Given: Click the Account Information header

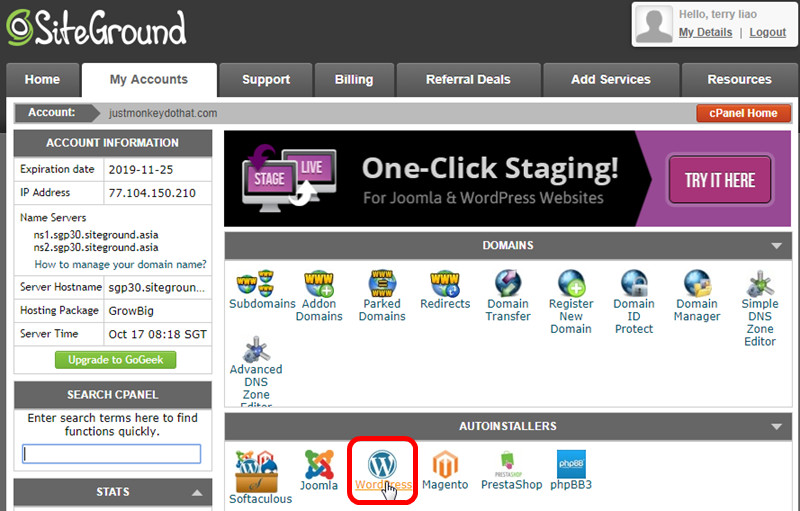Looking at the screenshot, I should pos(113,143).
